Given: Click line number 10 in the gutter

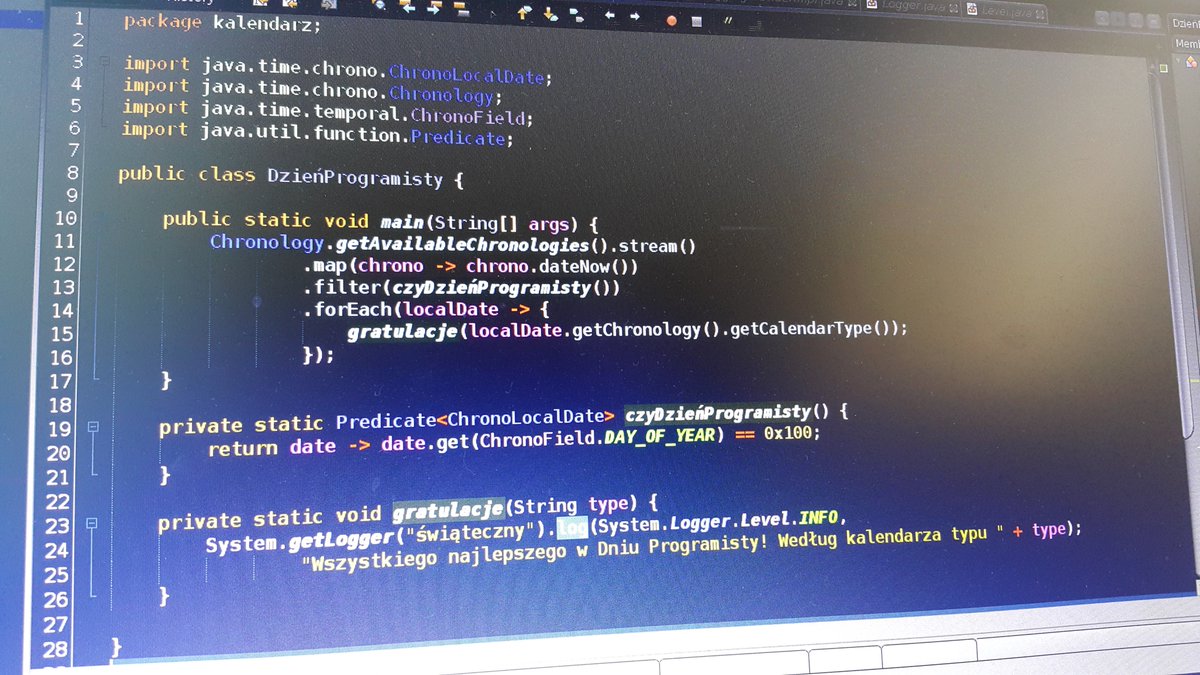Looking at the screenshot, I should [x=65, y=218].
